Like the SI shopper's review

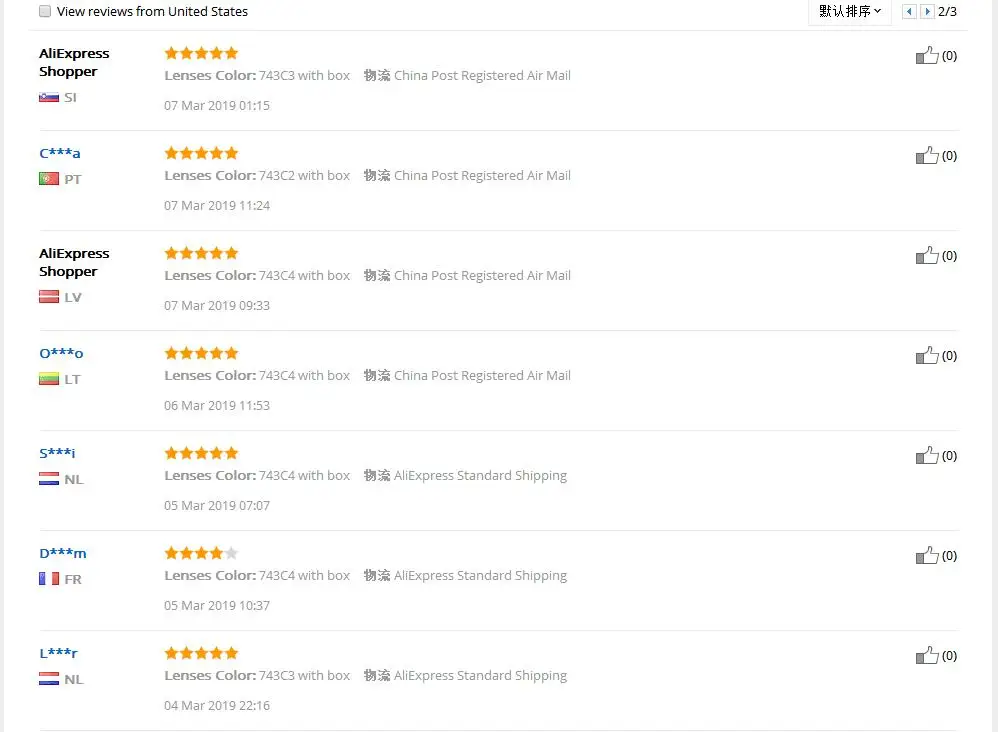pos(927,55)
